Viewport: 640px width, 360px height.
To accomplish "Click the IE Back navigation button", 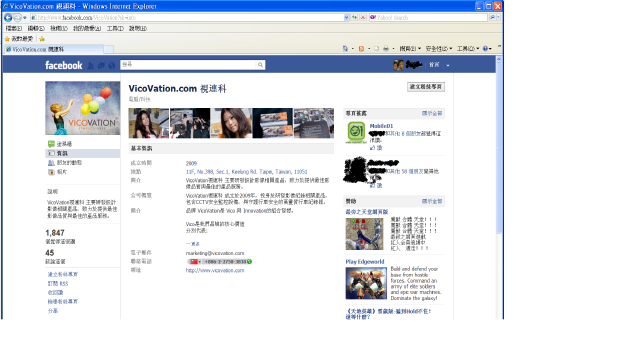I will click(8, 18).
